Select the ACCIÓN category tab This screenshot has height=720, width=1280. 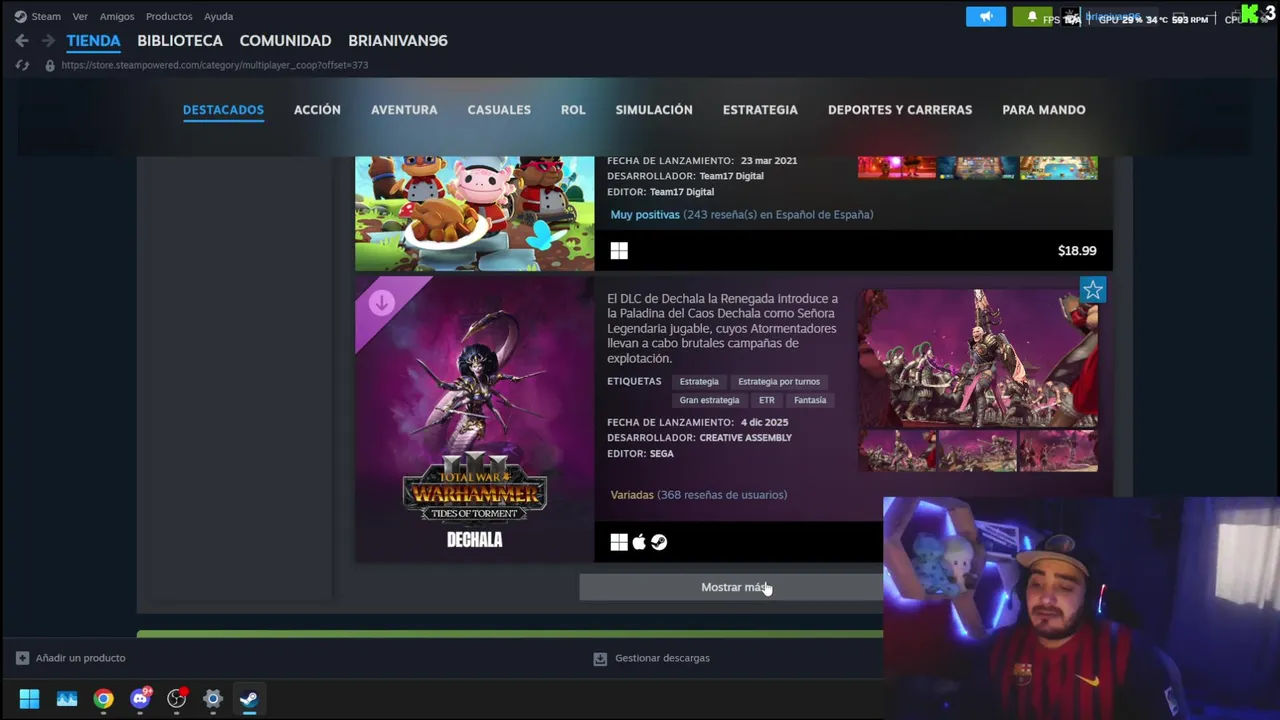(317, 110)
